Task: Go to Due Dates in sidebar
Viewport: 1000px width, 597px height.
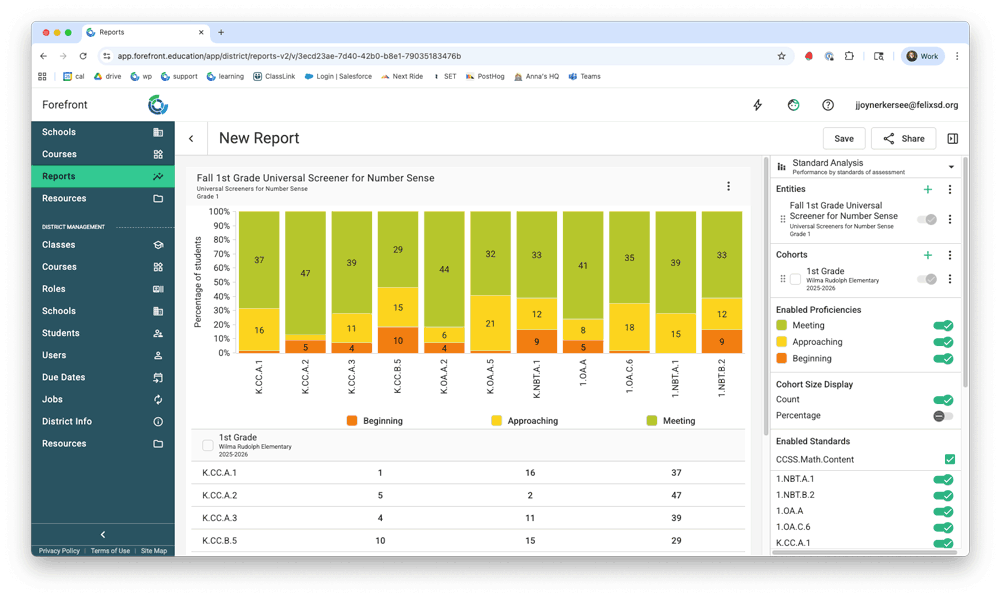Action: tap(63, 377)
